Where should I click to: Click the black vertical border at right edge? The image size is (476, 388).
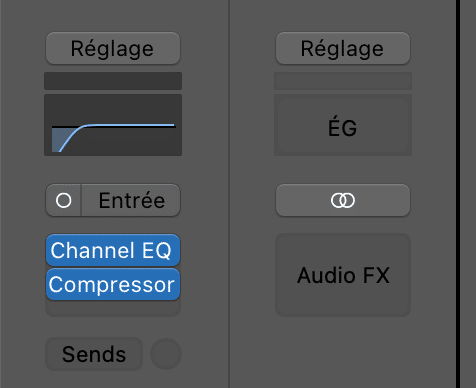coord(458,194)
